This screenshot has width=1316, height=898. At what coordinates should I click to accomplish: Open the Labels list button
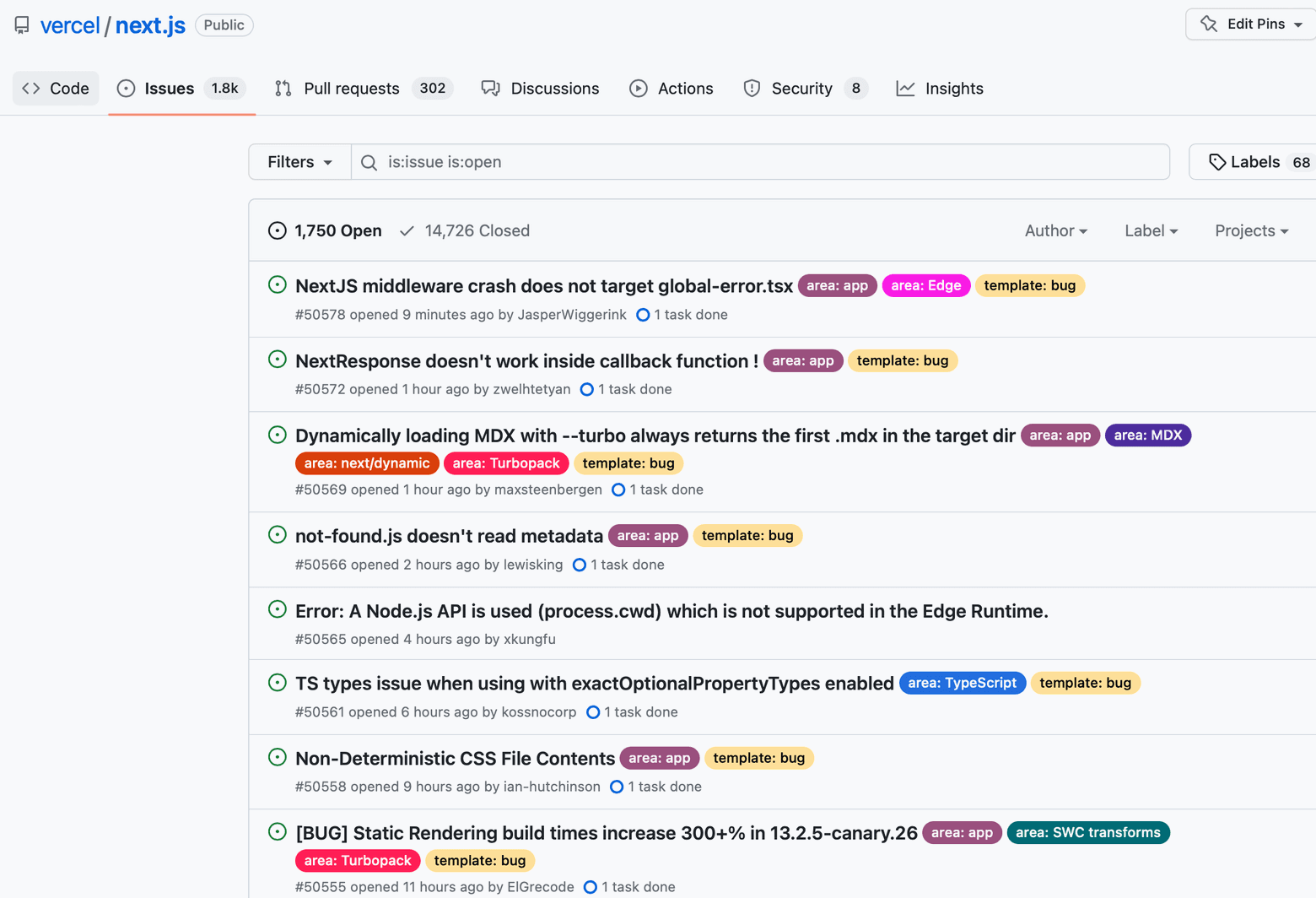(1253, 162)
